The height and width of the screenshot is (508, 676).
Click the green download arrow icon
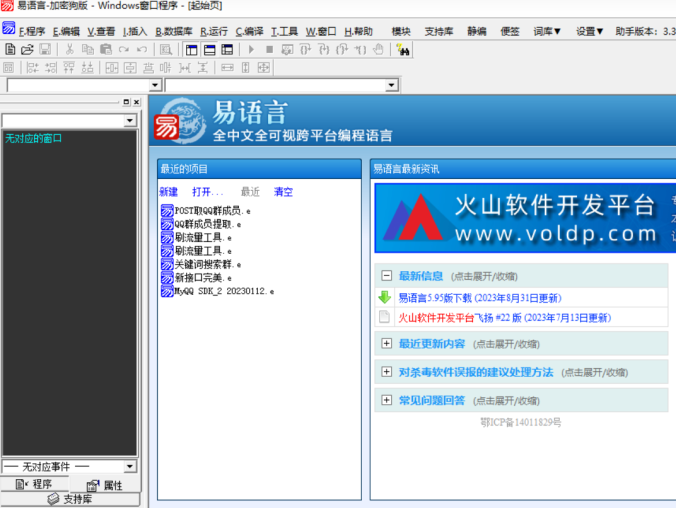pyautogui.click(x=384, y=298)
